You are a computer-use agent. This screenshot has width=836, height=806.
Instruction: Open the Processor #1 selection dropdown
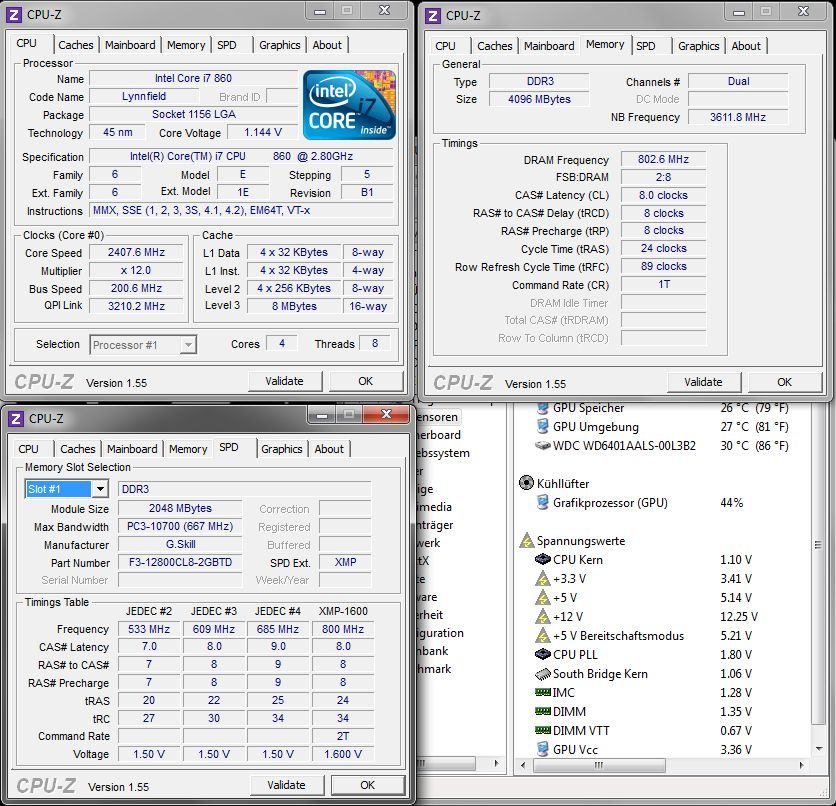click(x=188, y=345)
